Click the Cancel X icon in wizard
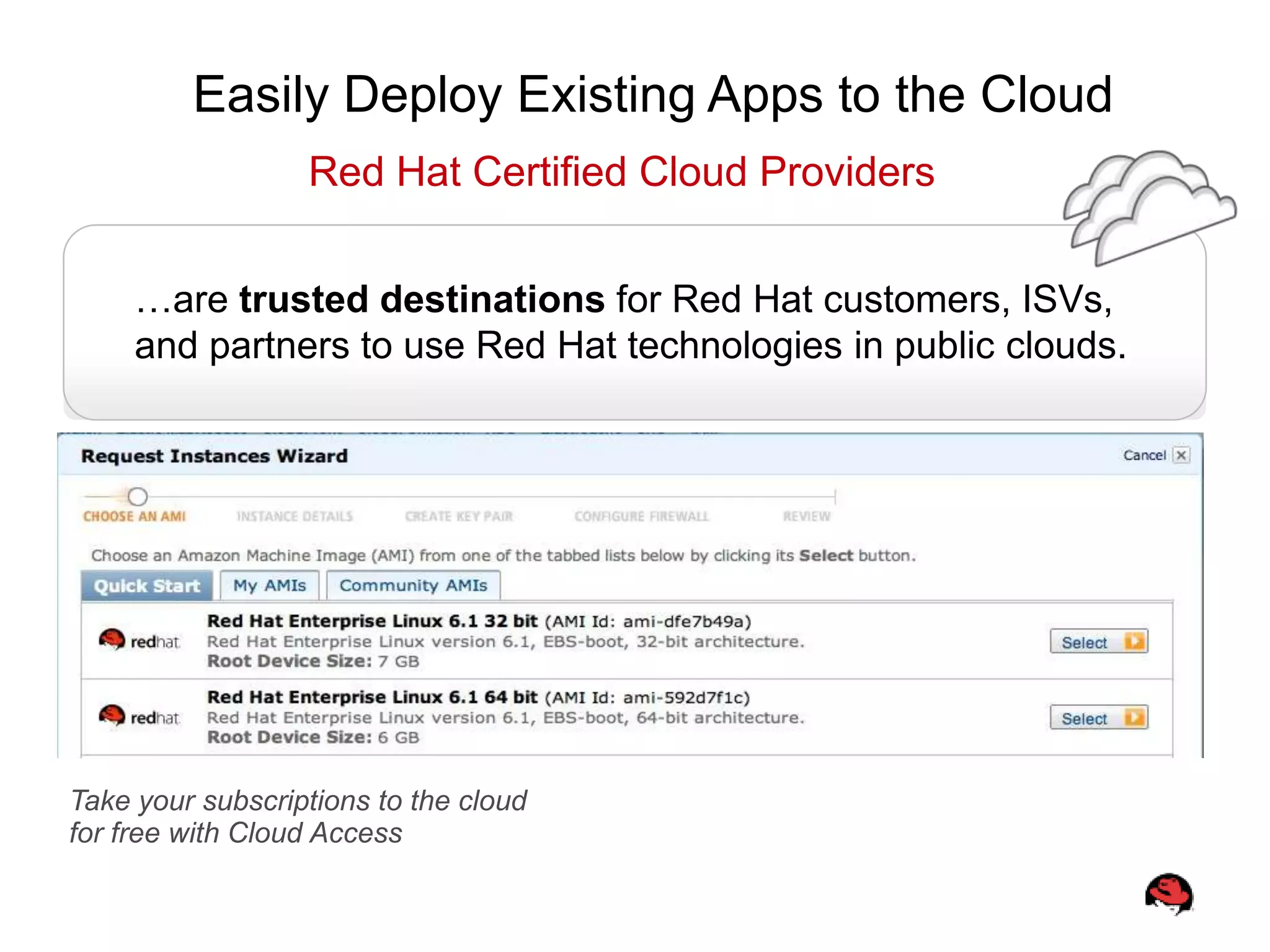The image size is (1270, 952). point(1181,456)
